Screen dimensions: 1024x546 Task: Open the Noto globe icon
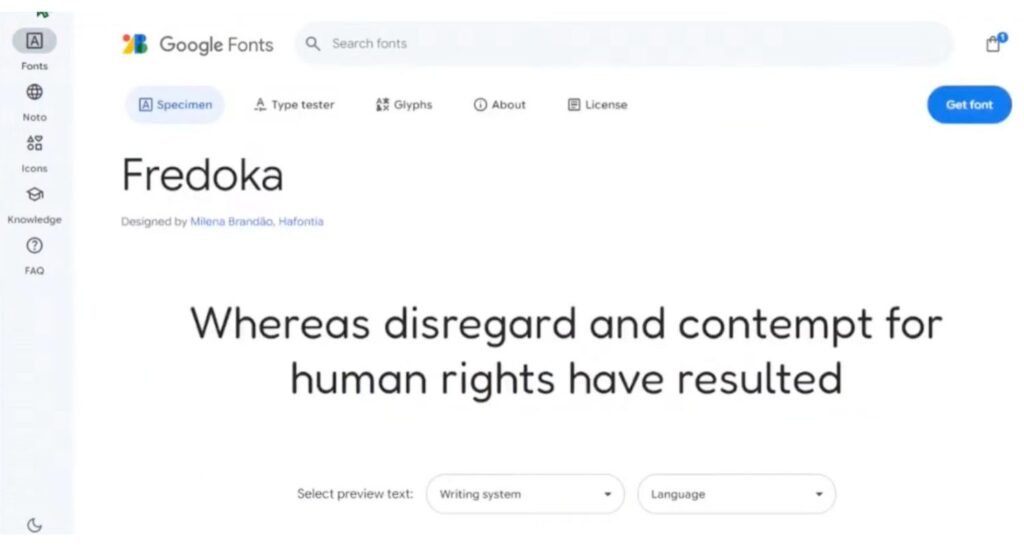pos(35,92)
